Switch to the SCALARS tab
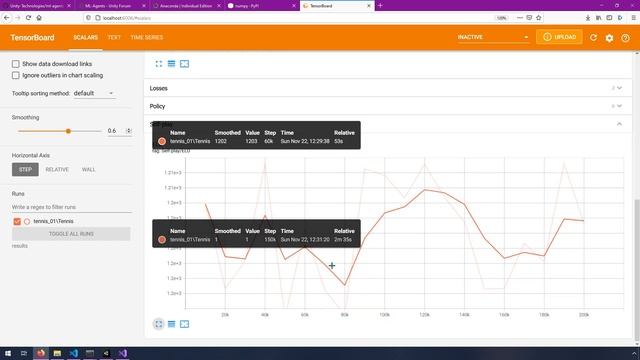Image resolution: width=640 pixels, height=360 pixels. [85, 38]
